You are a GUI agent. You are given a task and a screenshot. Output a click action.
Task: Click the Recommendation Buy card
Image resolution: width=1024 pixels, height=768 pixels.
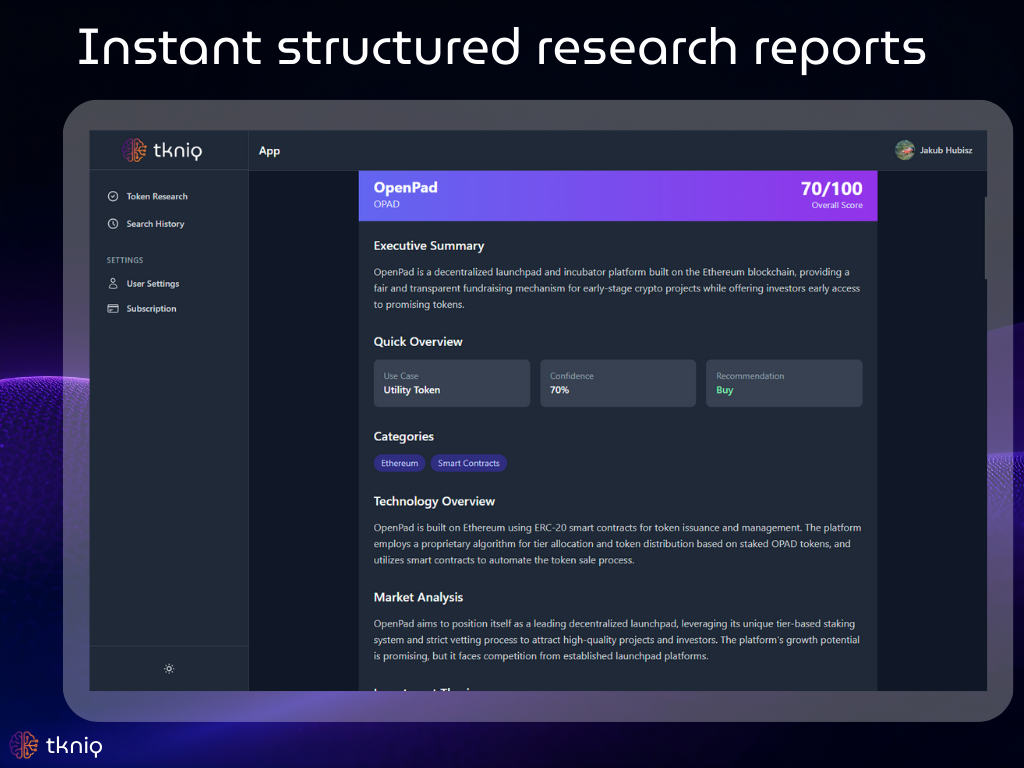coord(784,383)
